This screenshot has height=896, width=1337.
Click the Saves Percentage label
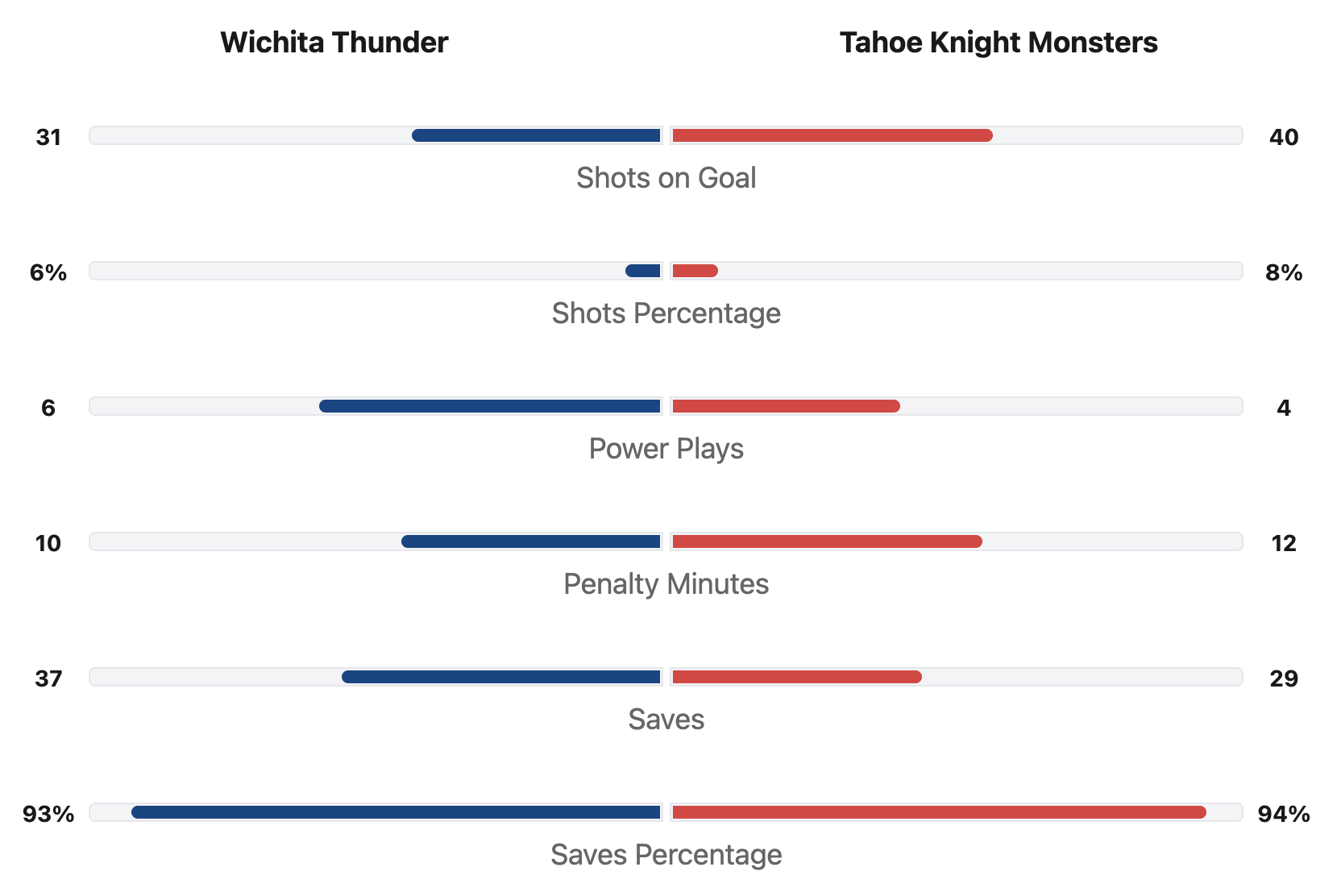666,855
